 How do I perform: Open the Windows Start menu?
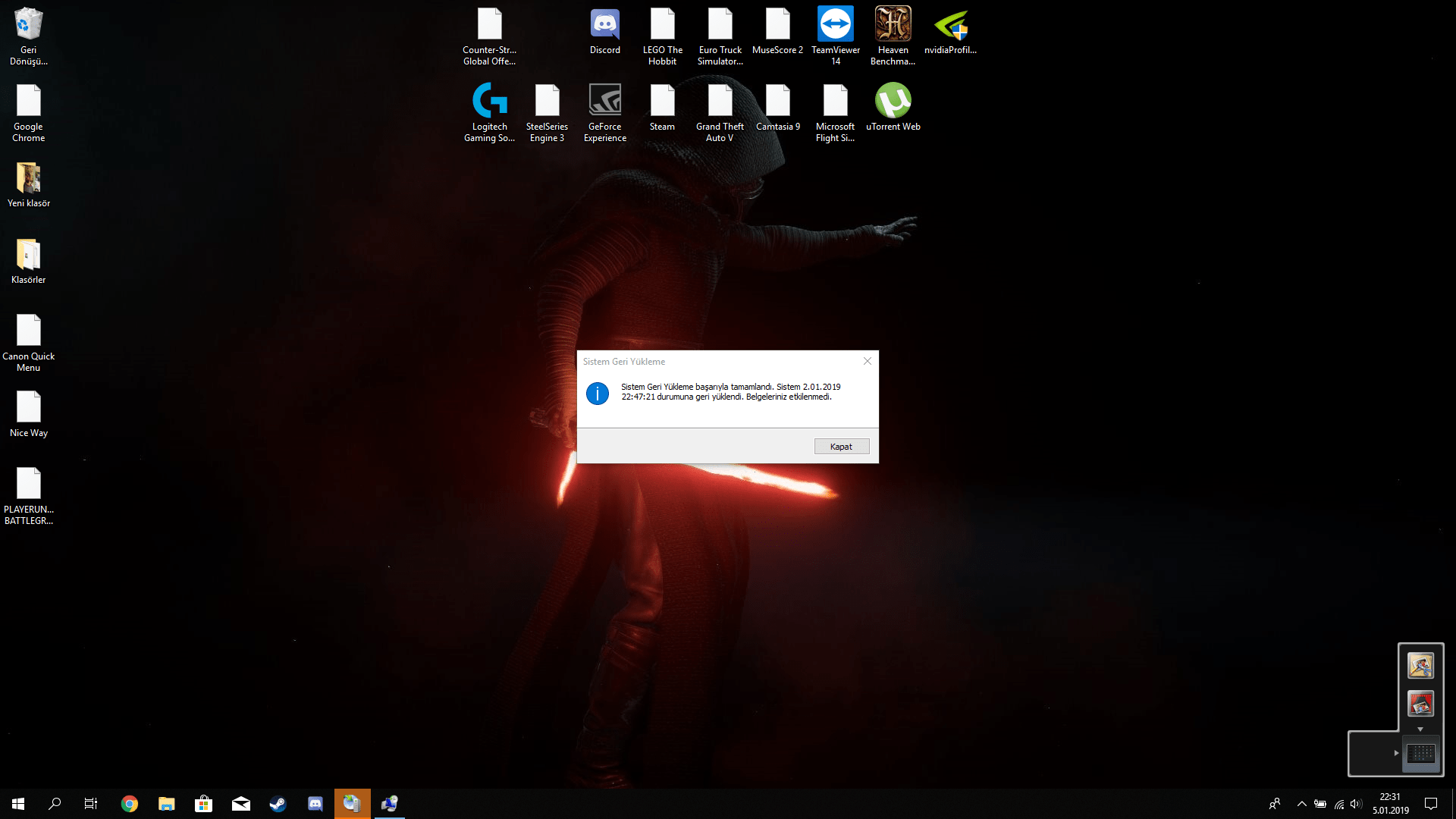click(18, 804)
